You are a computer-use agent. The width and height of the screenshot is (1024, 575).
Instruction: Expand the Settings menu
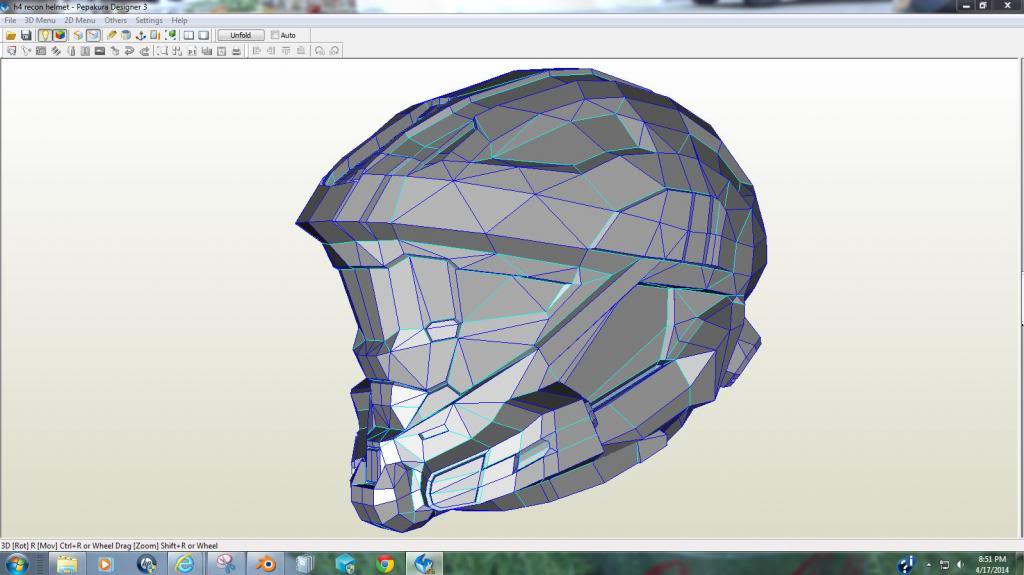[149, 20]
